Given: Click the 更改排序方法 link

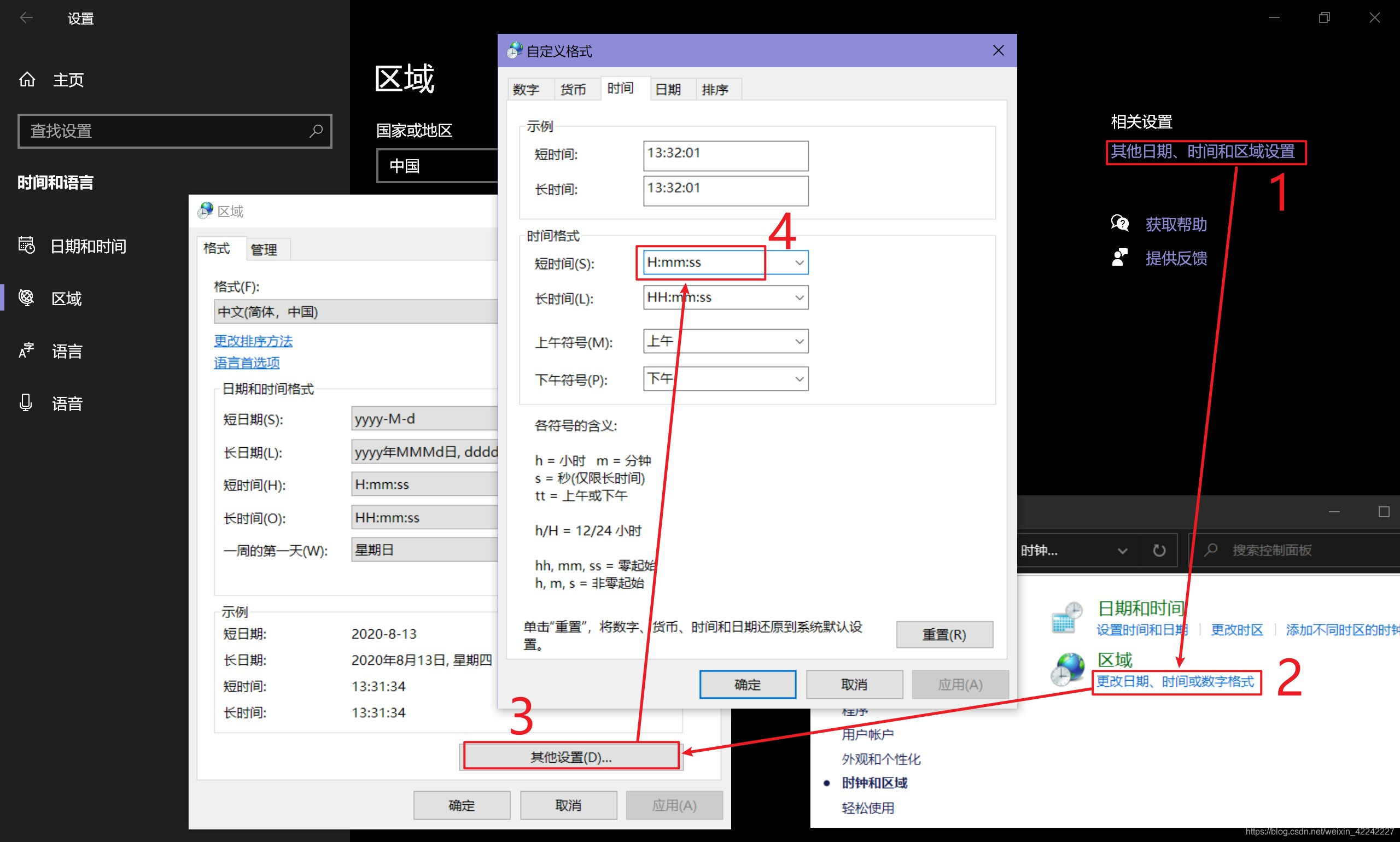Looking at the screenshot, I should (x=253, y=341).
